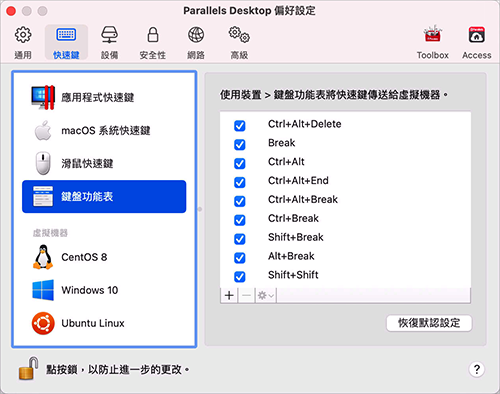Toggle the Ctrl+Alt checkbox
This screenshot has height=394, width=500.
(240, 163)
